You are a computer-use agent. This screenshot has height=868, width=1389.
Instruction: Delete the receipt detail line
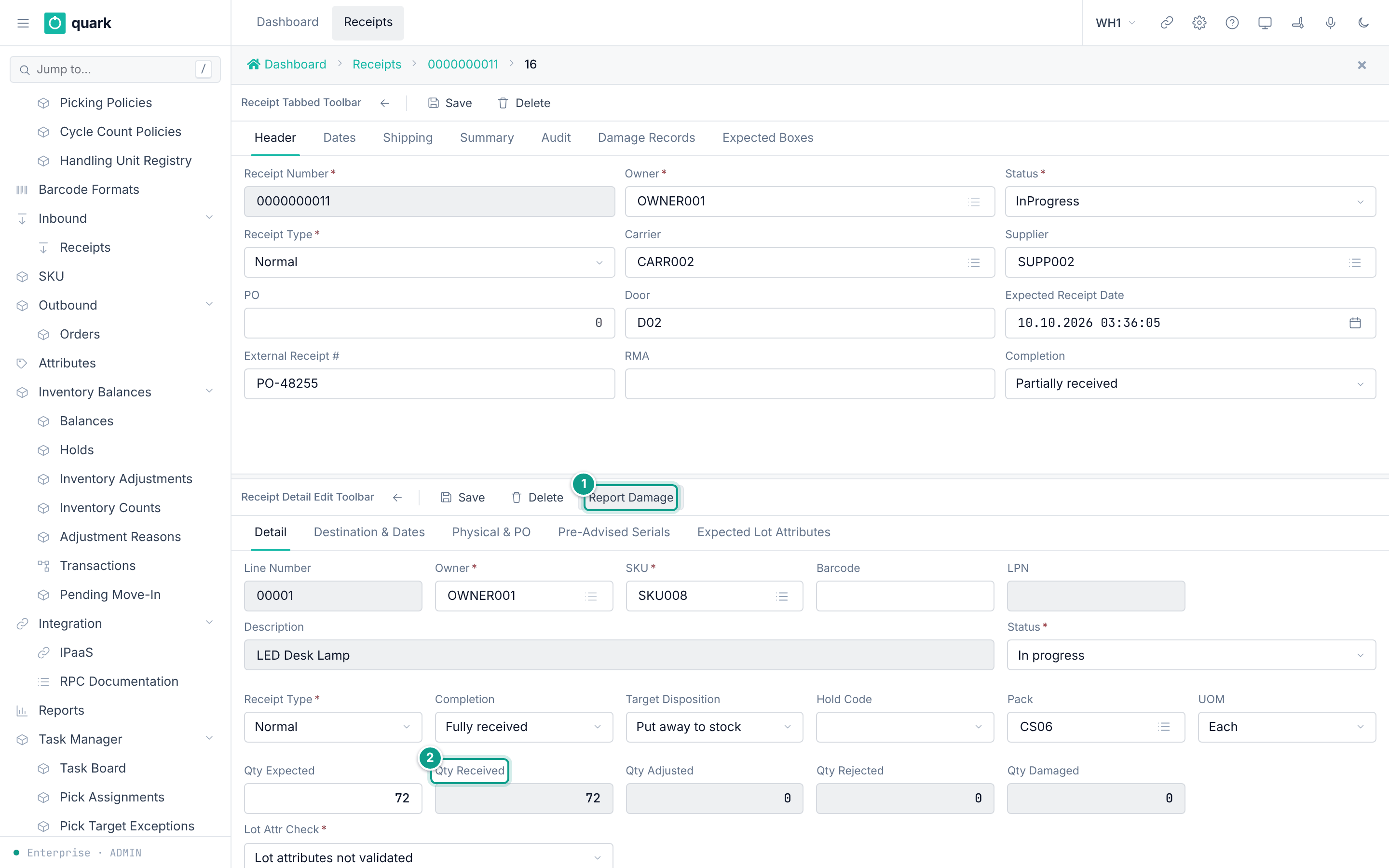point(537,497)
